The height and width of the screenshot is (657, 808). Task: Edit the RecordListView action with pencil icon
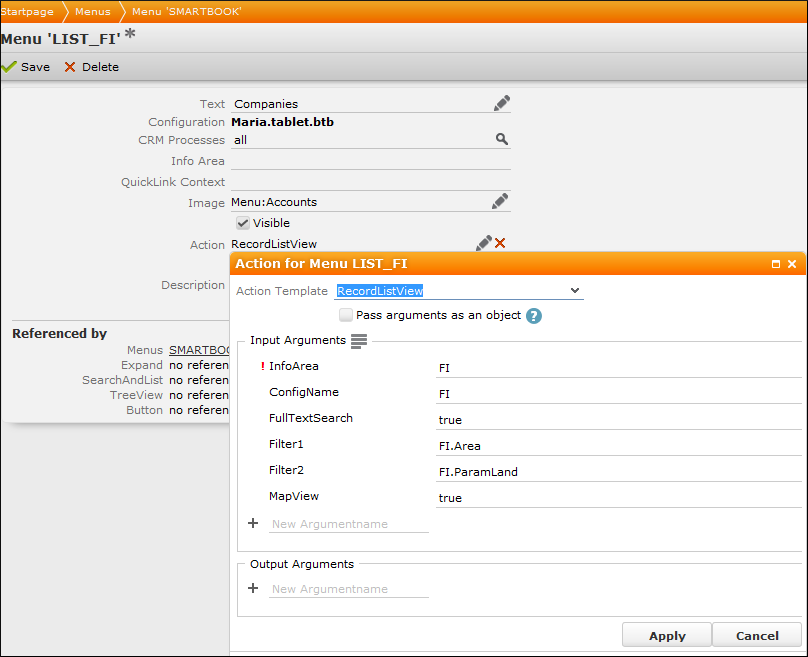click(484, 243)
